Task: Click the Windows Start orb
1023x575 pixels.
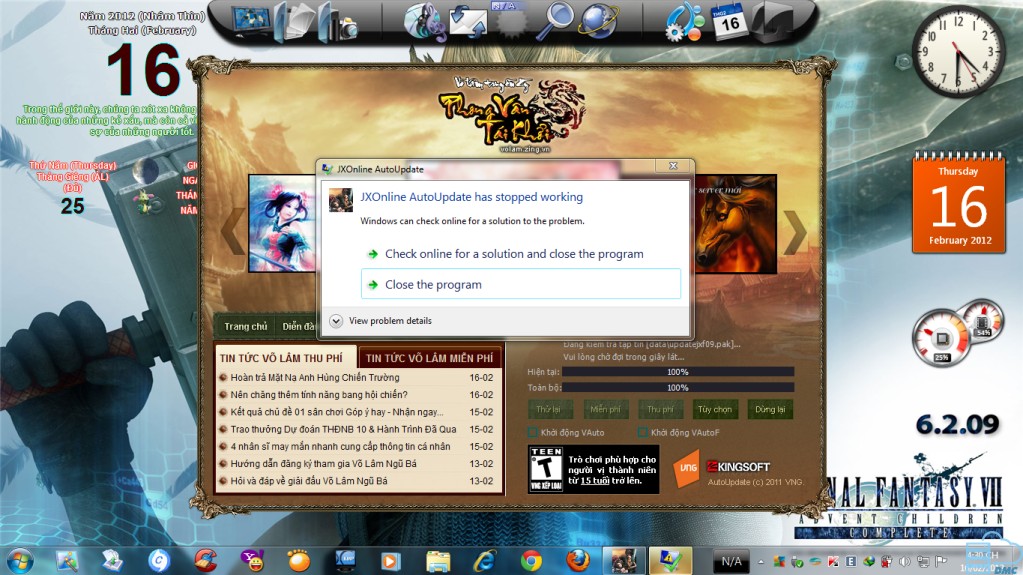Action: tap(20, 558)
